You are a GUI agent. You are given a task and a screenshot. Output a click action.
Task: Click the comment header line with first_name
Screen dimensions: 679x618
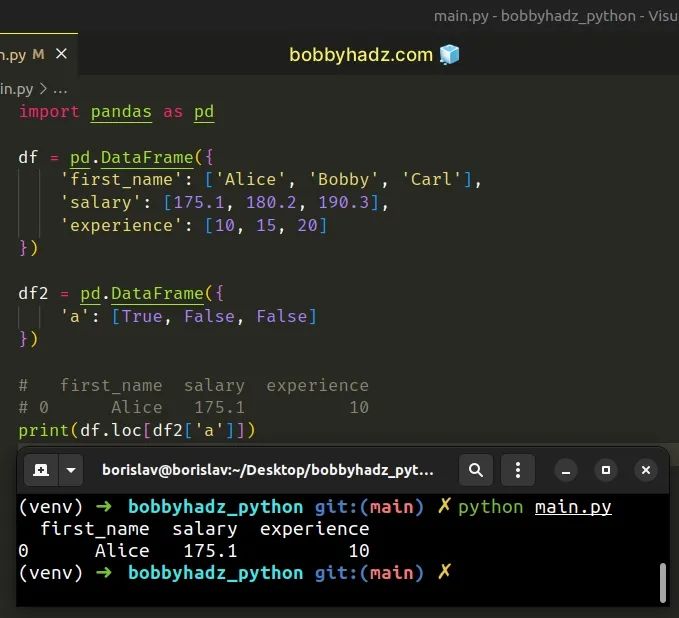pos(194,385)
